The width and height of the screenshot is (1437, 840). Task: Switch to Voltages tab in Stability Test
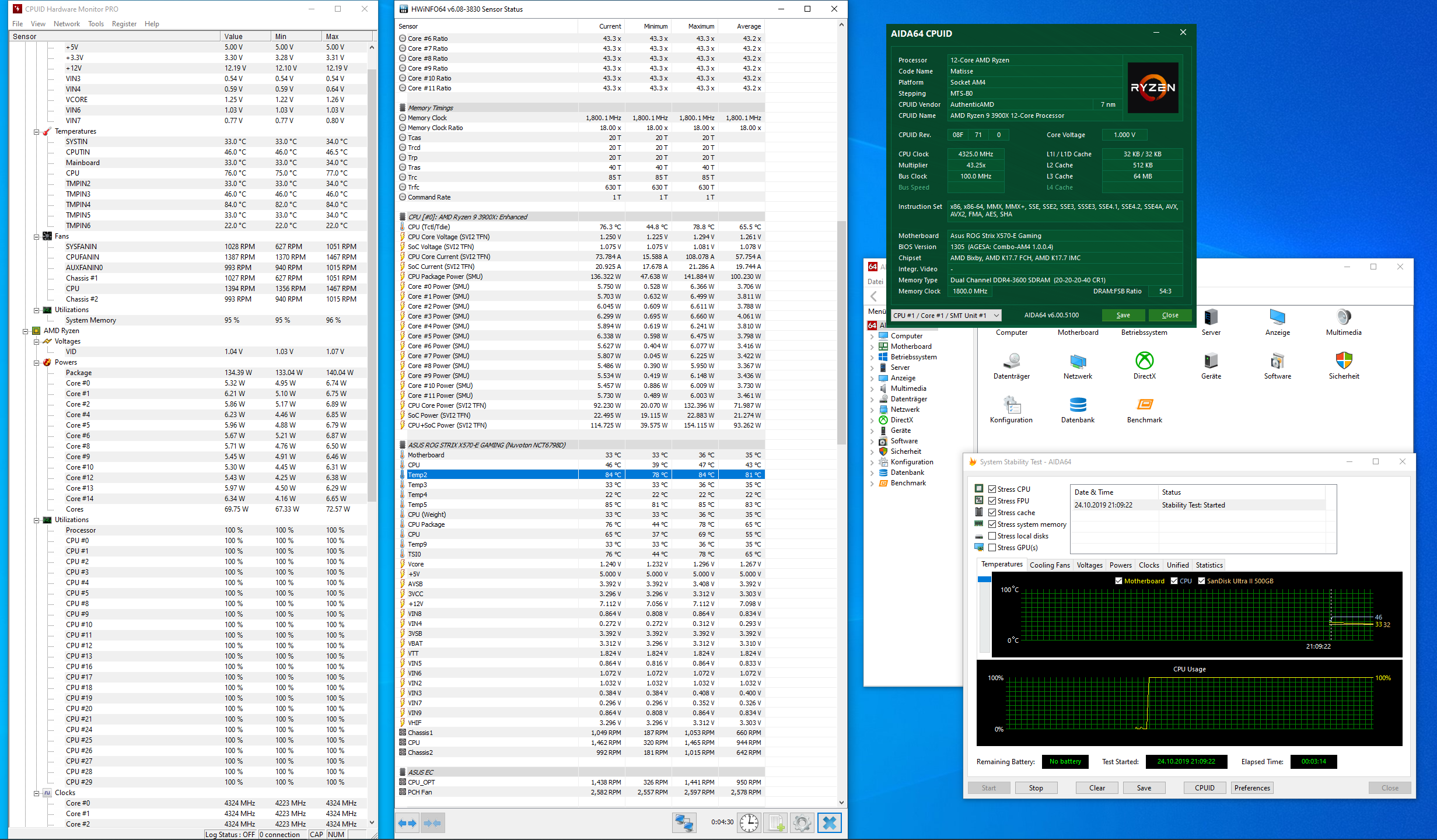click(1089, 565)
